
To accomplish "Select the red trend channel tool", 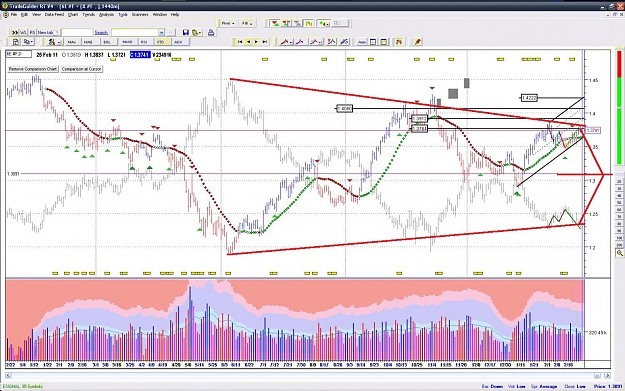I will click(x=331, y=41).
